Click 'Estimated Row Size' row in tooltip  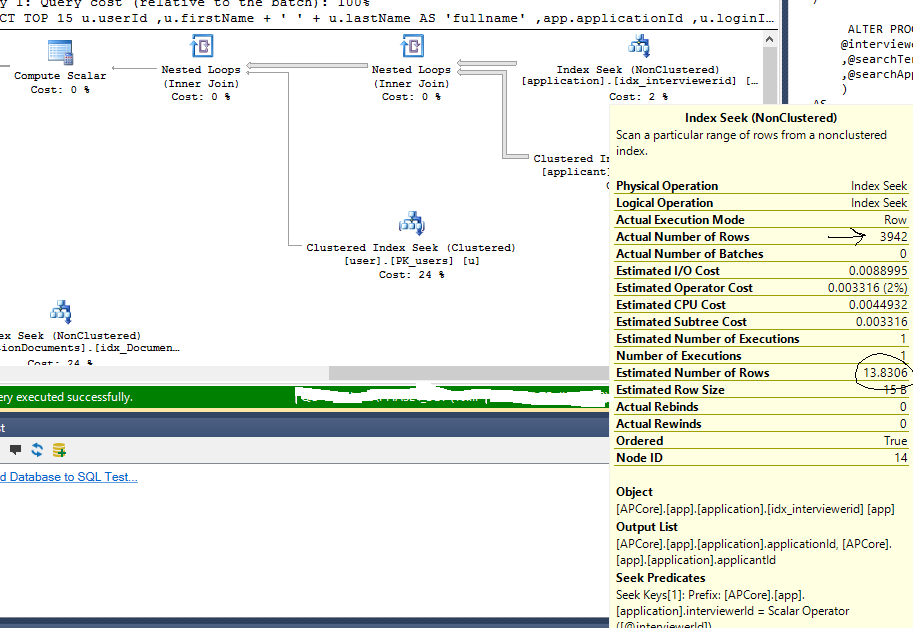762,389
